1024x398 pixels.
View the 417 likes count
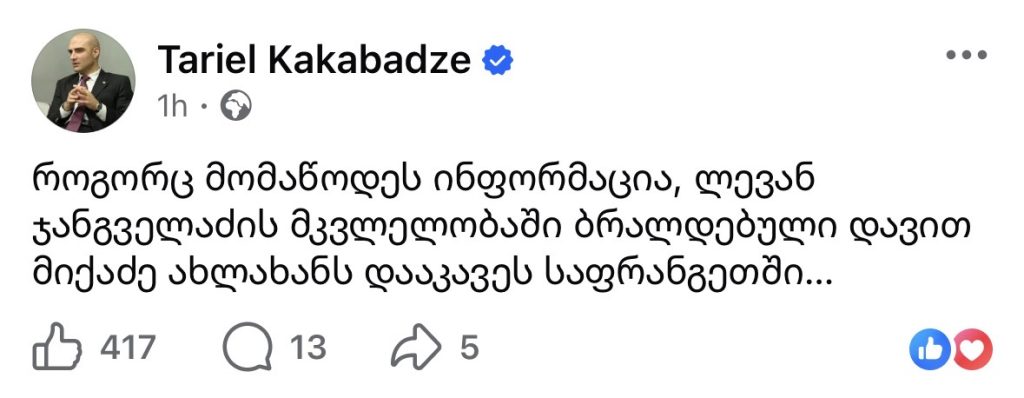click(128, 347)
